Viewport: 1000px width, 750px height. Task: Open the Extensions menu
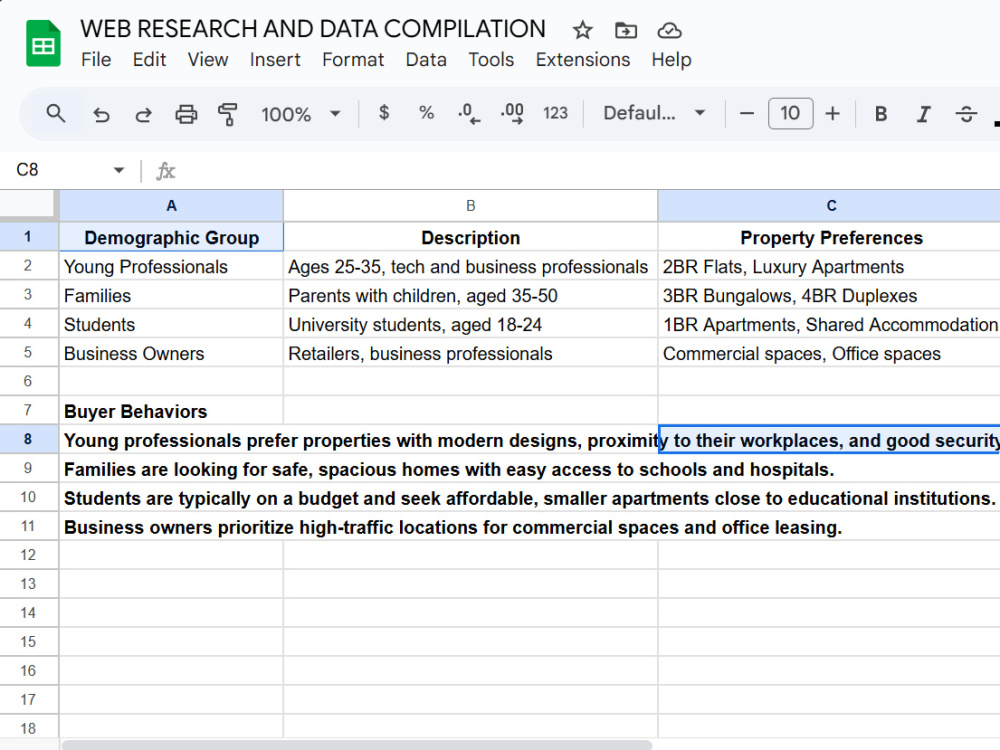tap(582, 59)
